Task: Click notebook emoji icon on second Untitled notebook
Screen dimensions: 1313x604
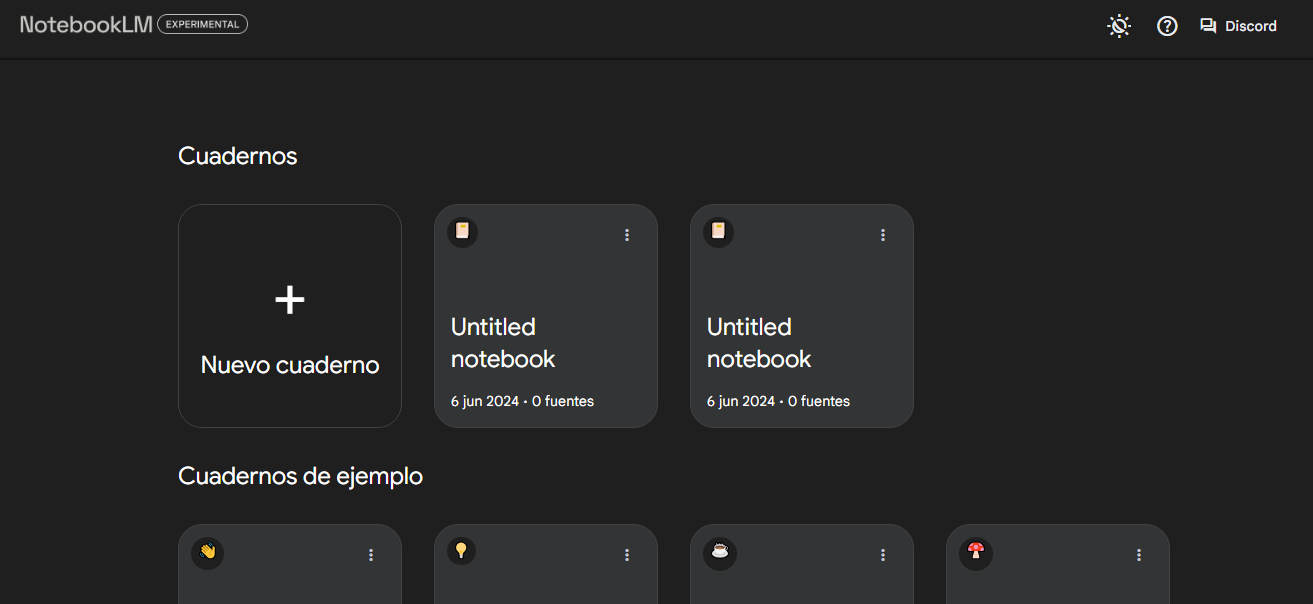Action: 718,232
